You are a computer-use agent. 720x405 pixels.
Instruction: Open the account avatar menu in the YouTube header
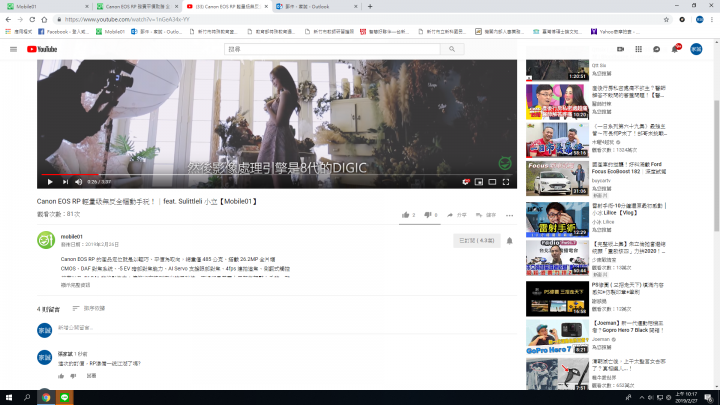696,49
